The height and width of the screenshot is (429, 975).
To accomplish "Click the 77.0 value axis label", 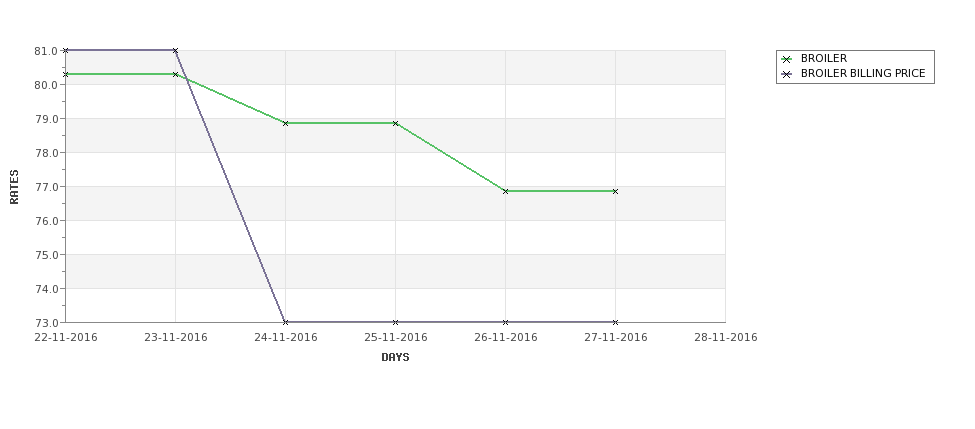I will click(47, 187).
